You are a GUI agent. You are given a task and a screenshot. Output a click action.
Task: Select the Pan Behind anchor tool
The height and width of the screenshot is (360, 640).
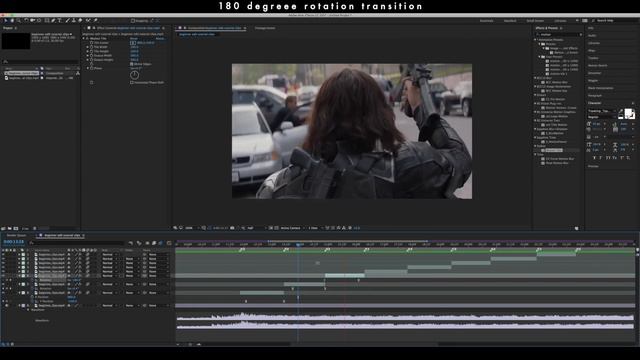(39, 20)
